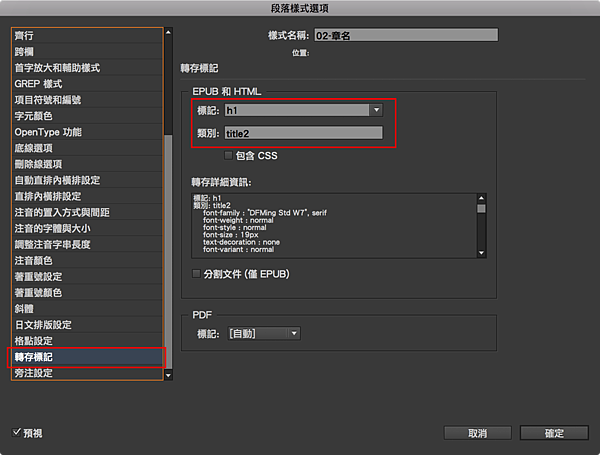Open 格點設定 category
The height and width of the screenshot is (455, 600).
click(x=87, y=341)
